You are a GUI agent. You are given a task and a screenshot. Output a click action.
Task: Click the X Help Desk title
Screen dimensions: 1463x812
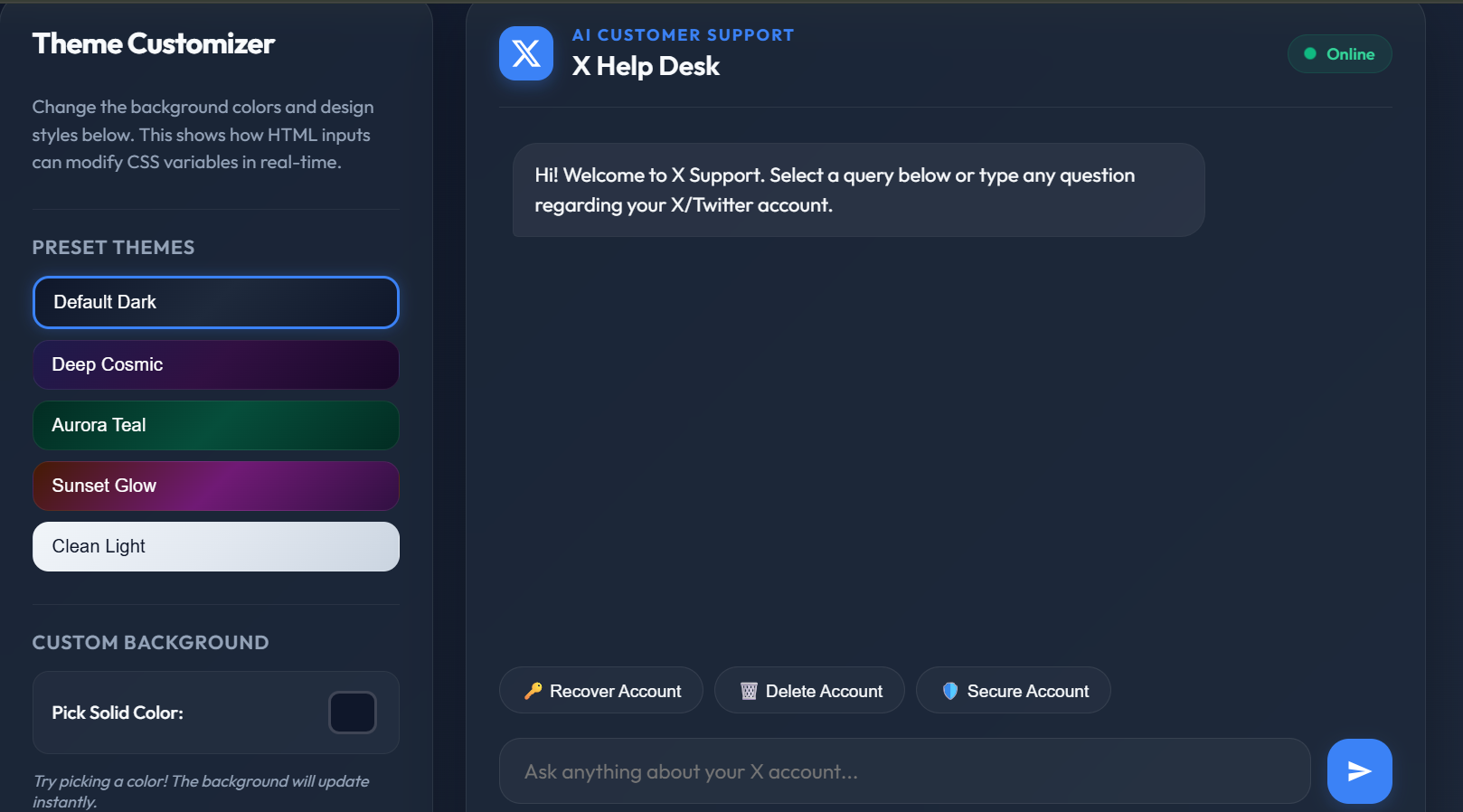[646, 66]
